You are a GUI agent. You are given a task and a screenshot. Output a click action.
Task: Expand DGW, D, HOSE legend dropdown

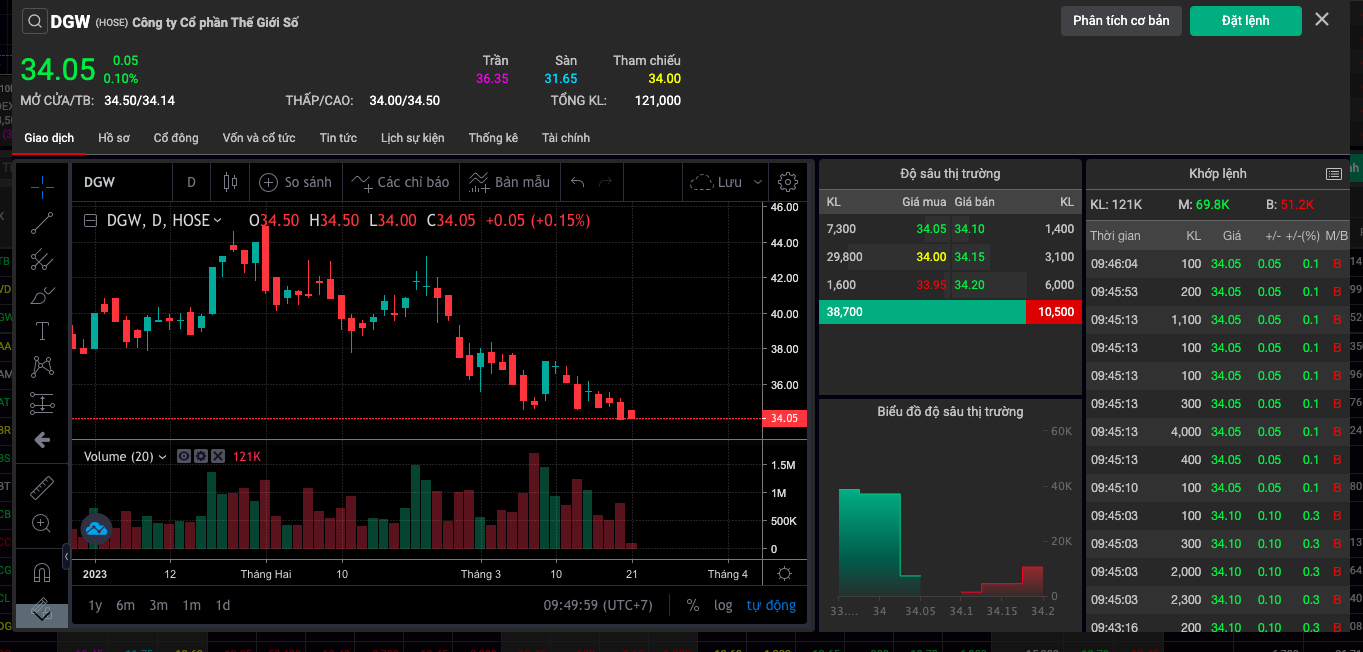(218, 220)
